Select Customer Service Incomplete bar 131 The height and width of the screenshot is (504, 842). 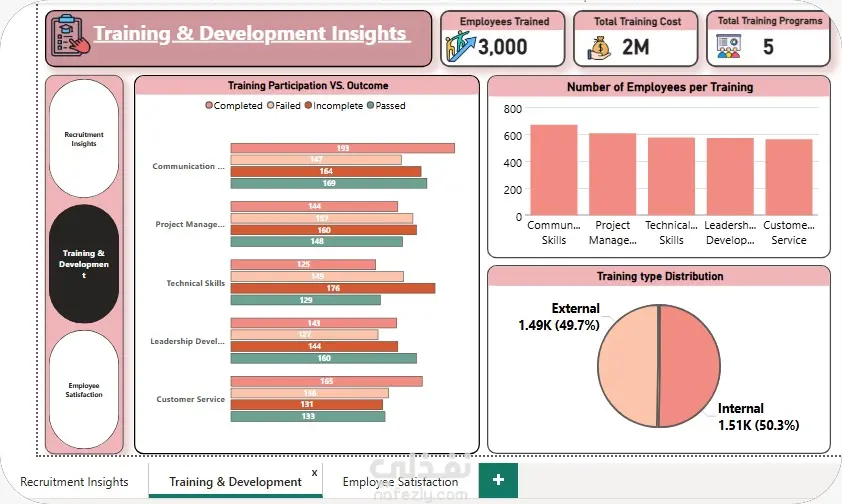307,404
